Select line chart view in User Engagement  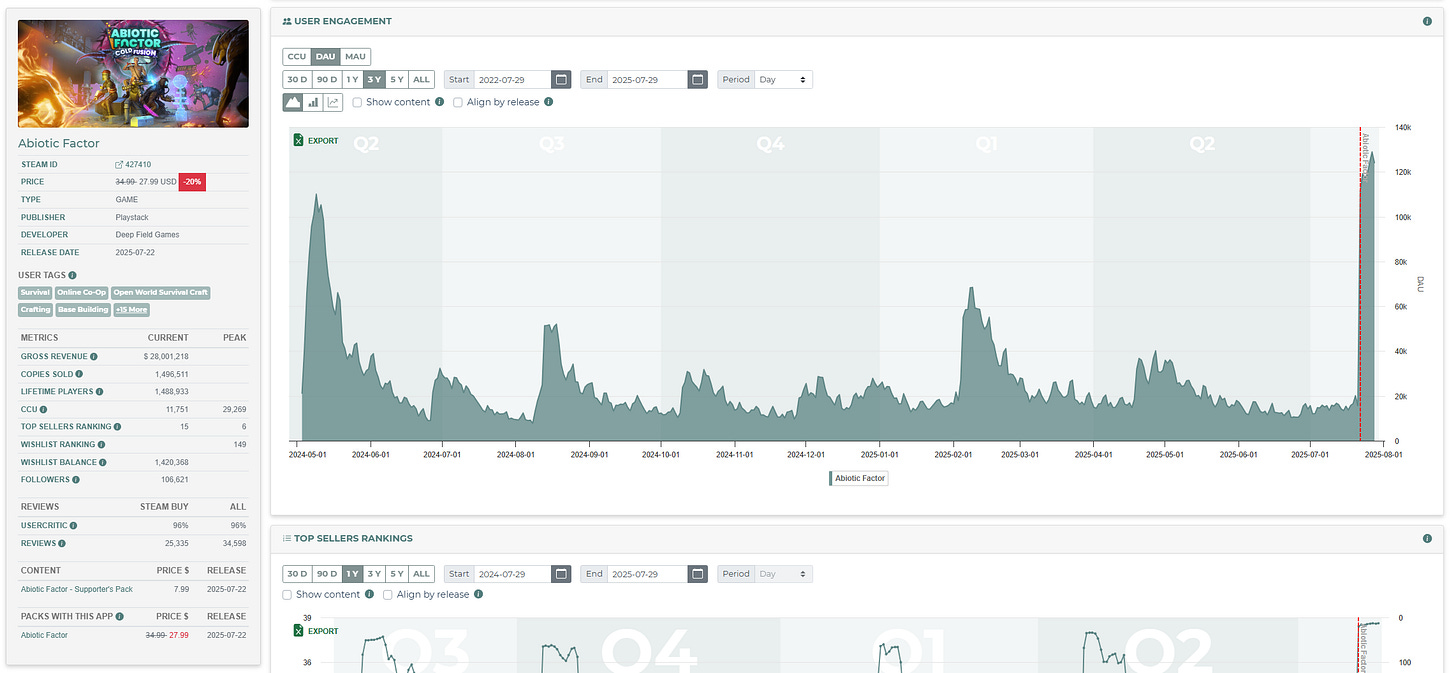click(333, 102)
